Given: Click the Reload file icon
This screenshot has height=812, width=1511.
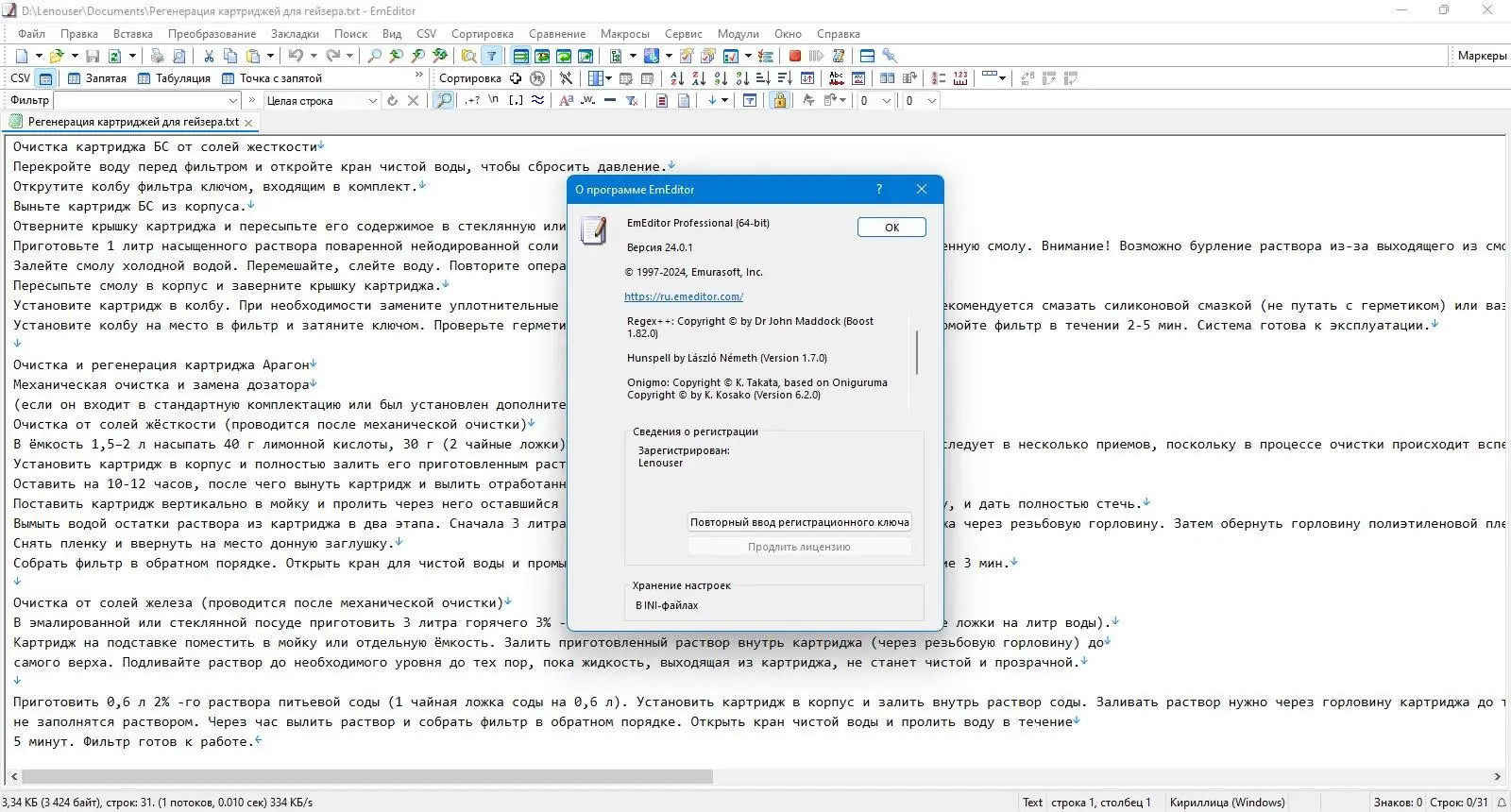Looking at the screenshot, I should [x=114, y=56].
